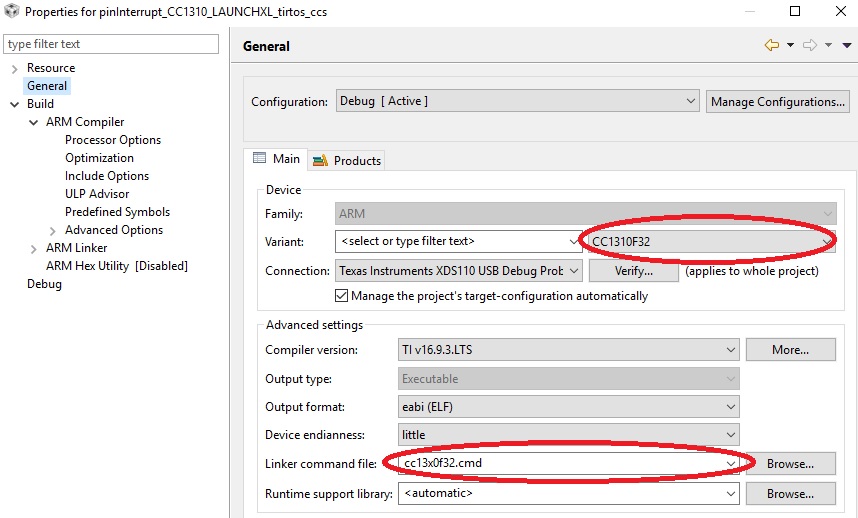
Task: Browse for runtime support library
Action: pos(790,493)
